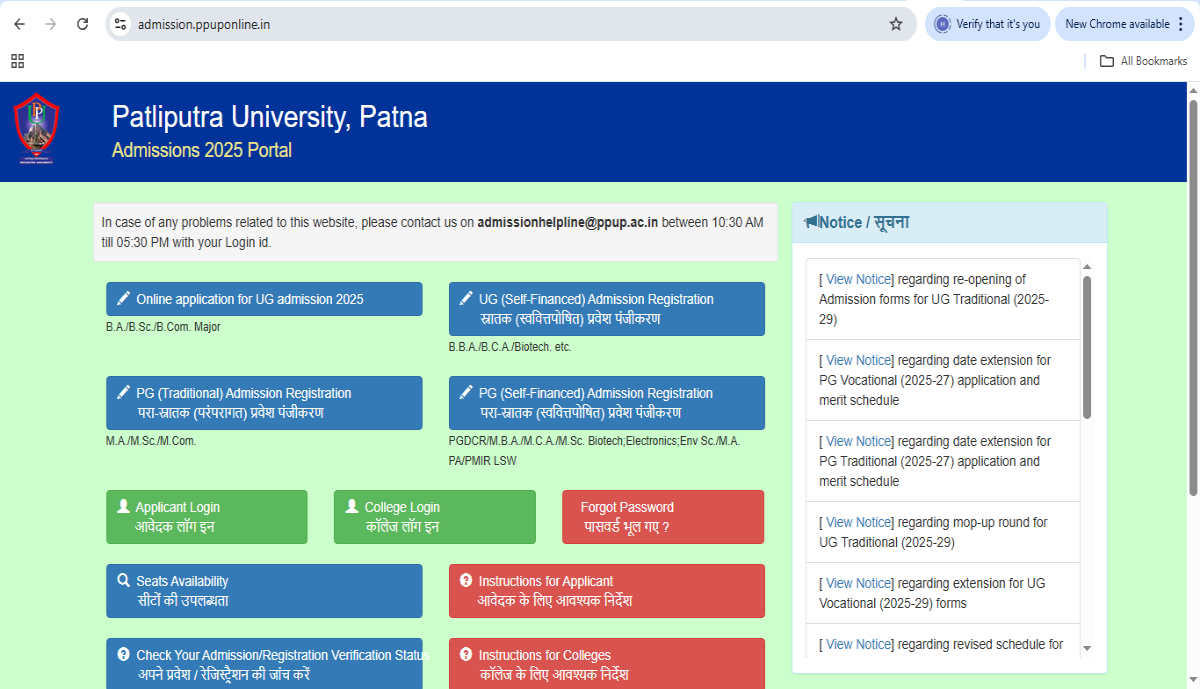This screenshot has height=689, width=1200.
Task: Click the Applicant Login button
Action: coord(206,517)
